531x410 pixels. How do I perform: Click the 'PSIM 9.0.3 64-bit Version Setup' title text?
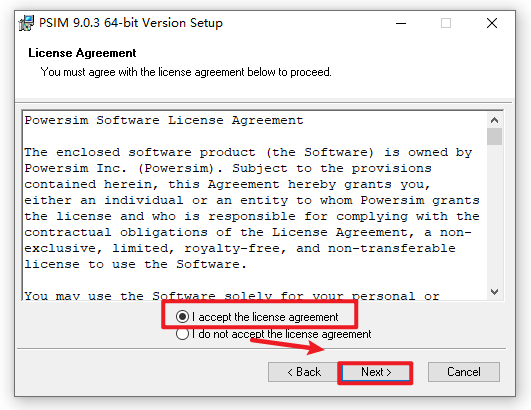tap(131, 23)
